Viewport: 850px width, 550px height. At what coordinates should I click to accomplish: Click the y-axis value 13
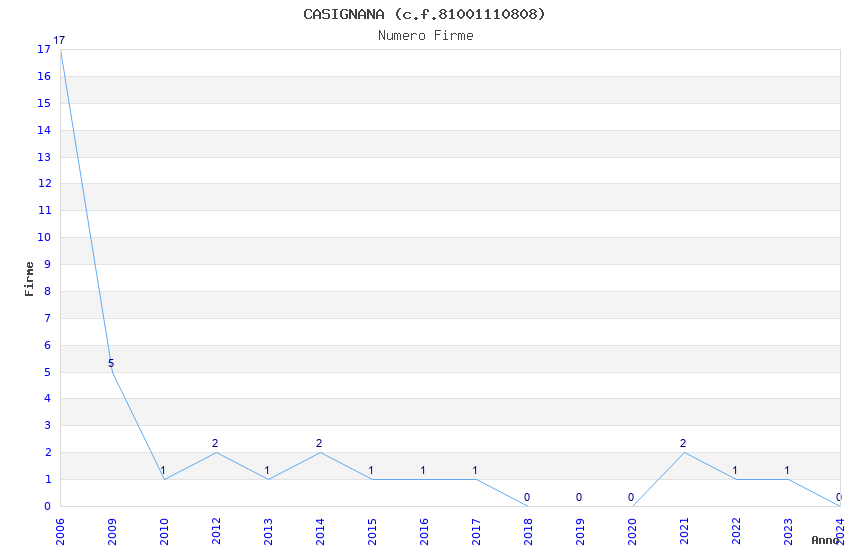tap(44, 157)
